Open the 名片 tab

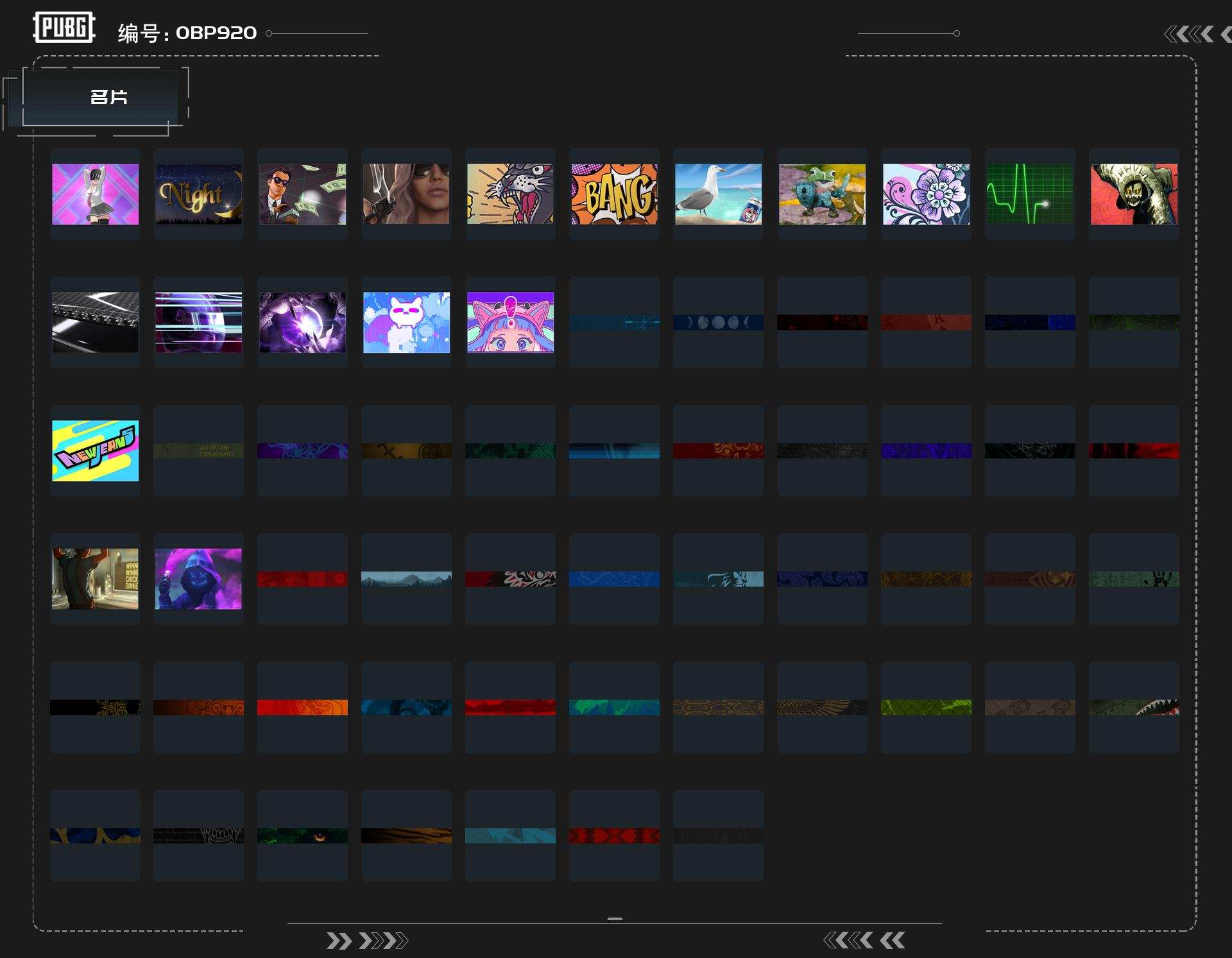[x=100, y=97]
